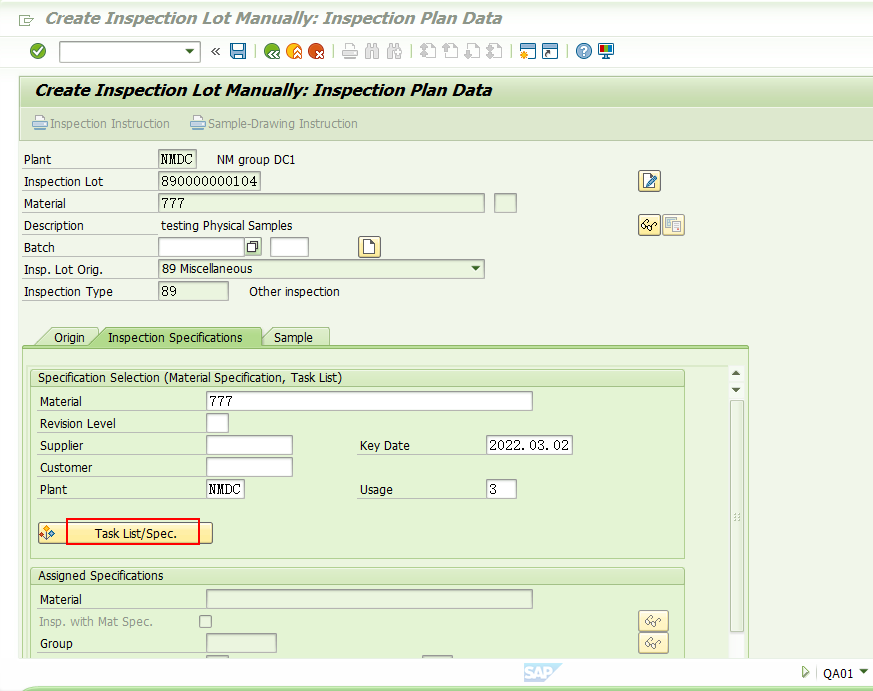Click Sample-Drawing Instruction print button

(x=274, y=124)
